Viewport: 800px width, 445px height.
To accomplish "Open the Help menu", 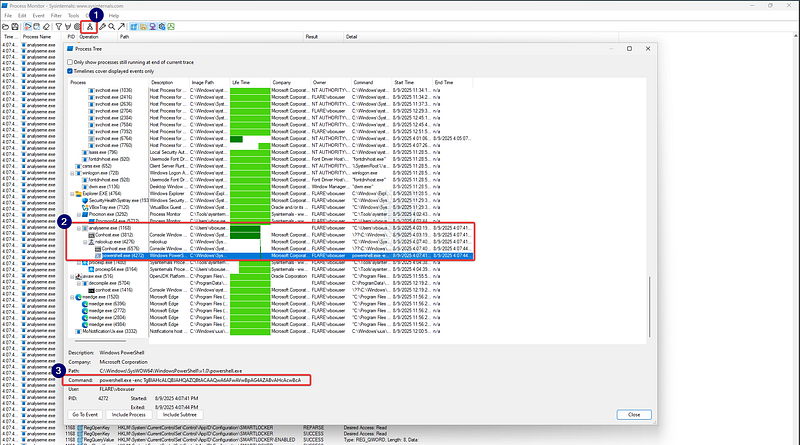I will pyautogui.click(x=113, y=16).
